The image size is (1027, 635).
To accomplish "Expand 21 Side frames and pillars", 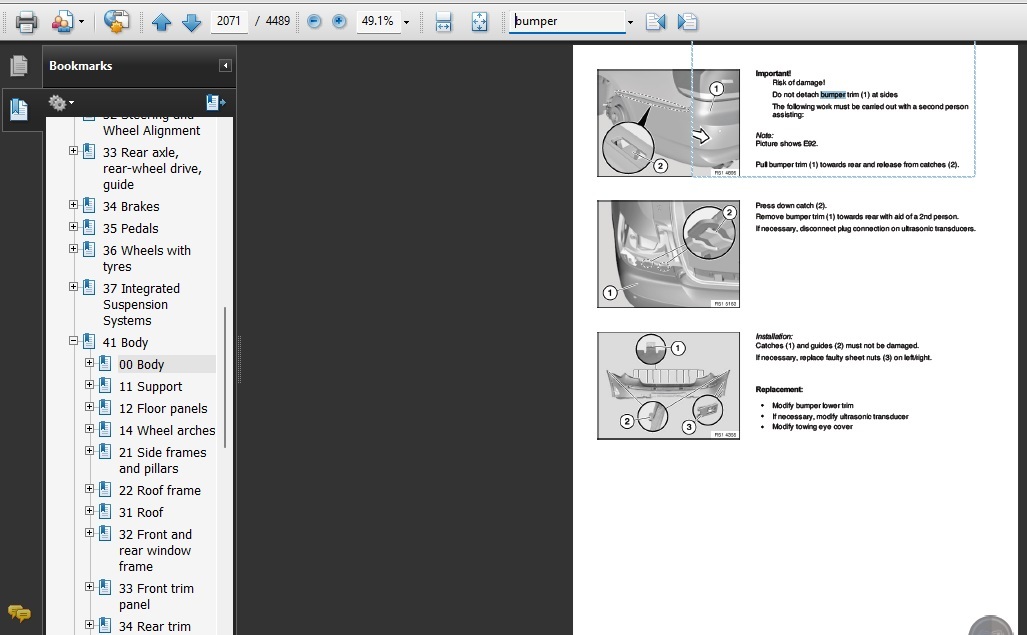I will click(x=89, y=451).
